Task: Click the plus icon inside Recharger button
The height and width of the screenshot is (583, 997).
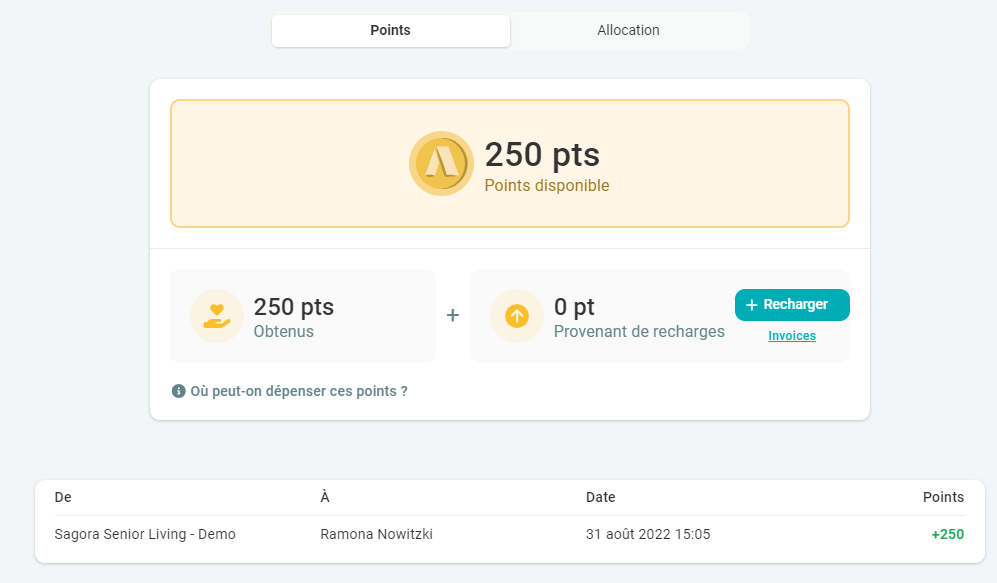Action: click(x=752, y=305)
